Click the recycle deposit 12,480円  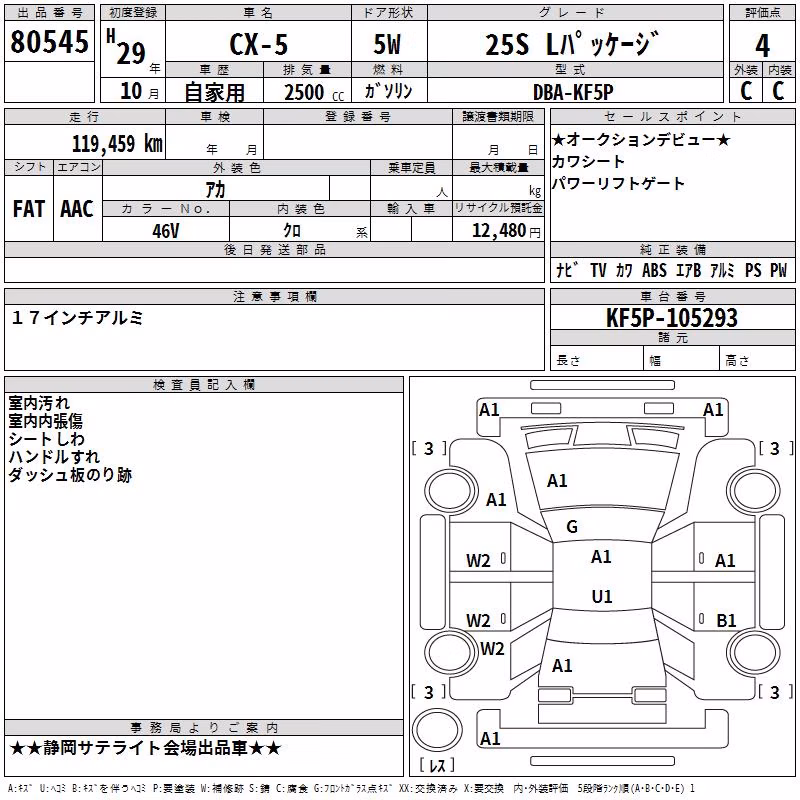click(506, 231)
